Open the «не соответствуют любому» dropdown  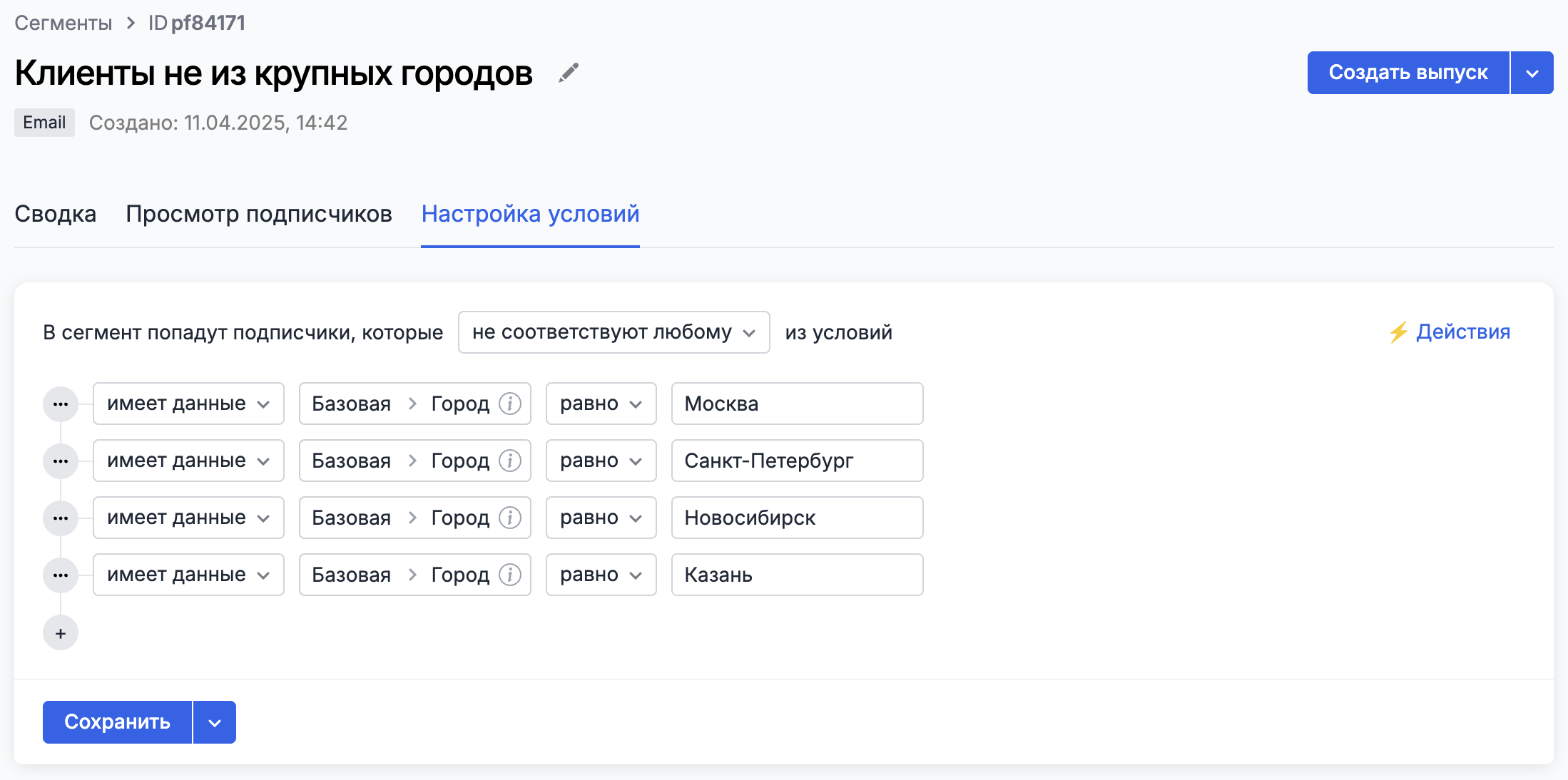[614, 332]
